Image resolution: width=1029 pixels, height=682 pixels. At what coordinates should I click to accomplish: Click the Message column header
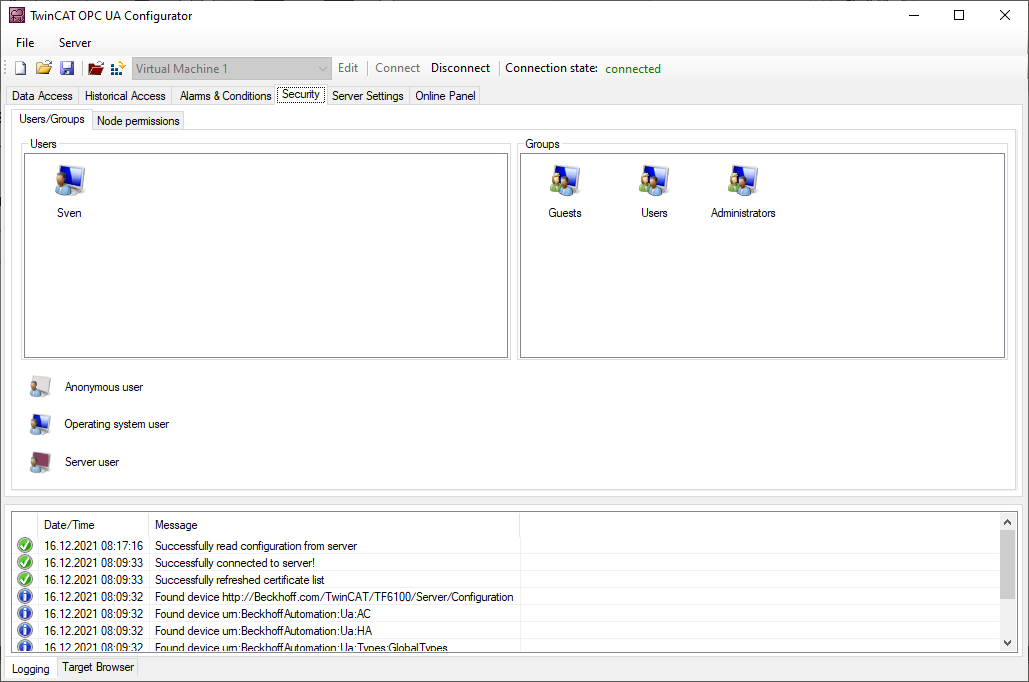tap(334, 525)
